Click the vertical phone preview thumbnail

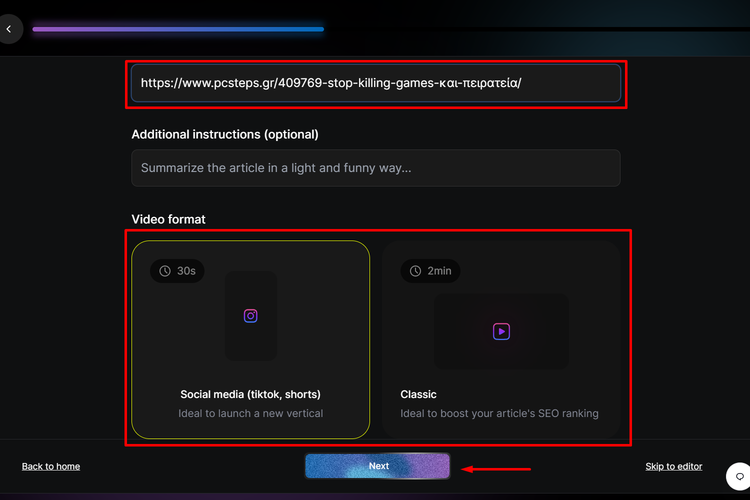coord(251,316)
